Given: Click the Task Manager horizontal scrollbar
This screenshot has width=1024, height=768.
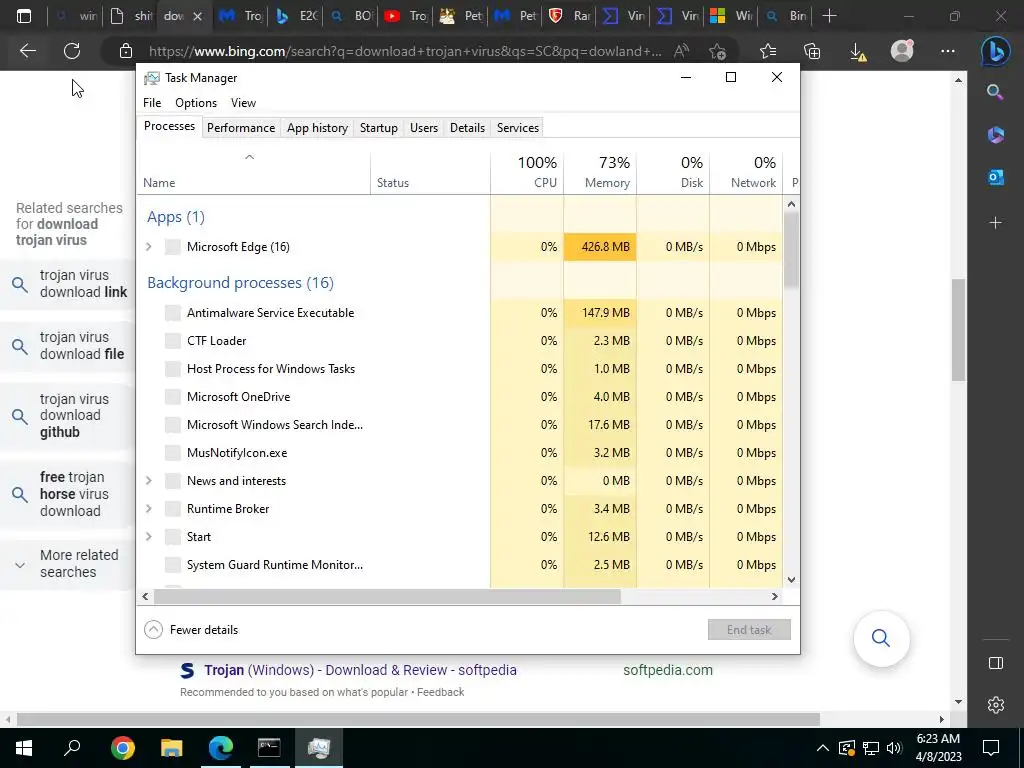Looking at the screenshot, I should 387,596.
